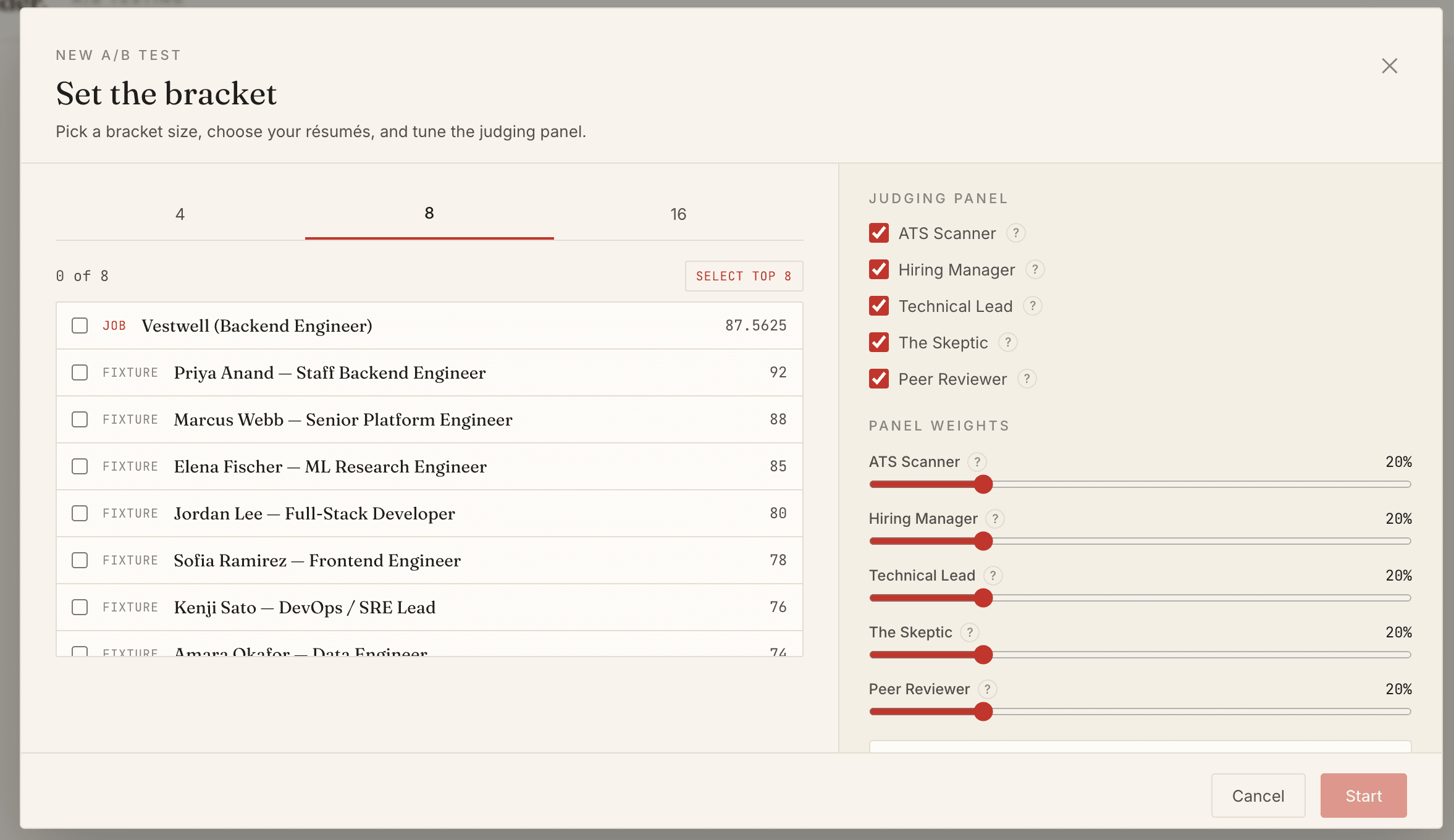1454x840 pixels.
Task: Select Kenji Sato résumé checkbox
Action: tap(80, 607)
